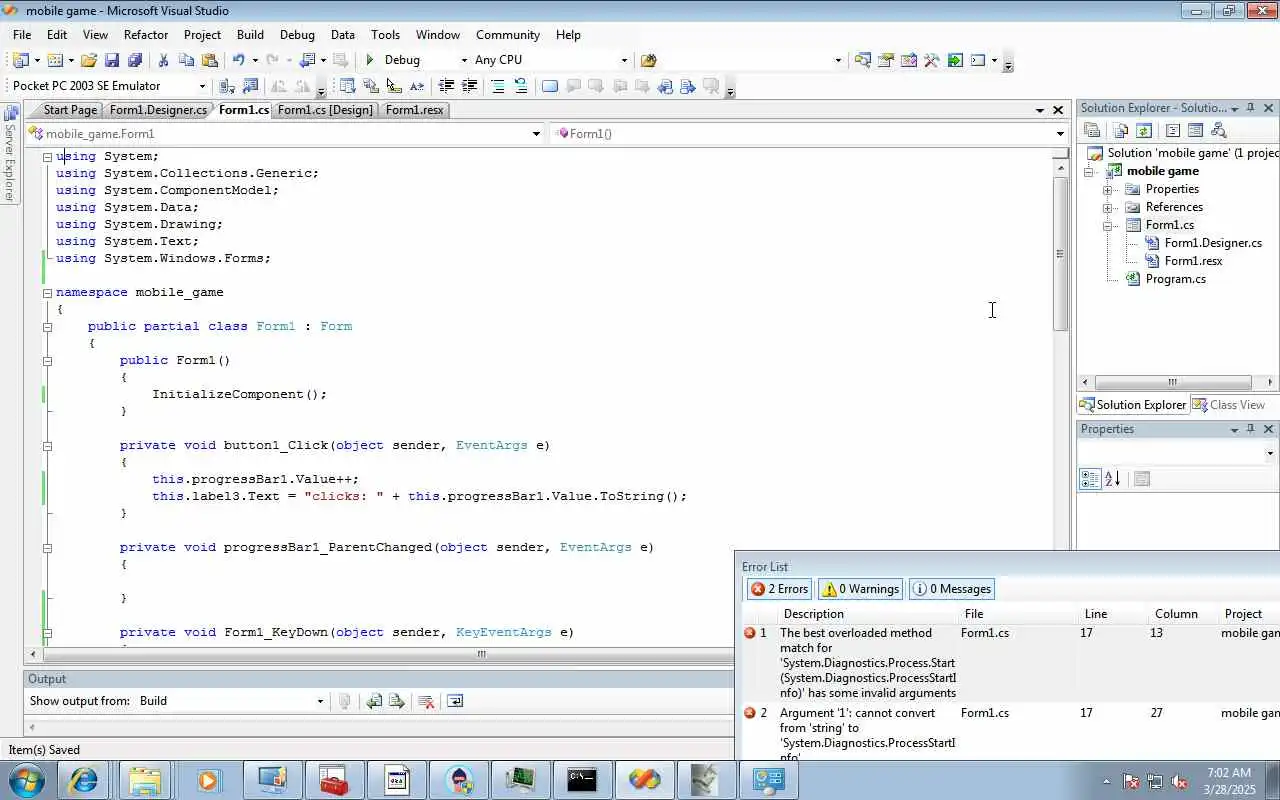This screenshot has height=800, width=1280.
Task: Expand the References node in Solution Explorer
Action: click(x=1108, y=207)
